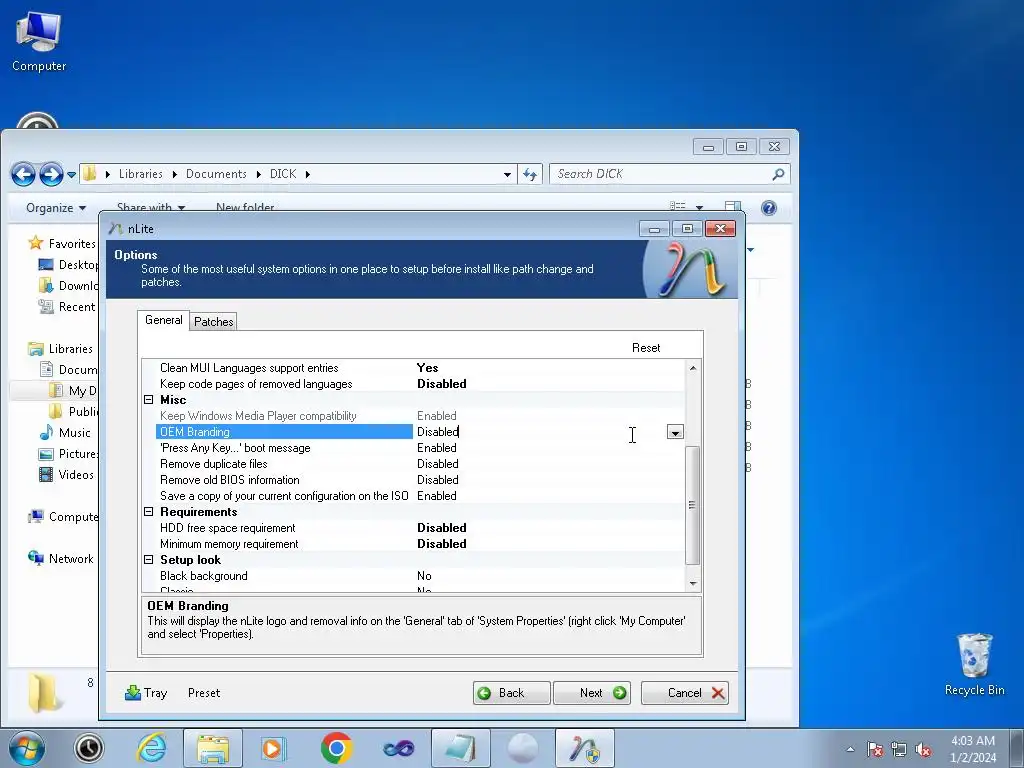Switch to the General tab

click(x=163, y=320)
